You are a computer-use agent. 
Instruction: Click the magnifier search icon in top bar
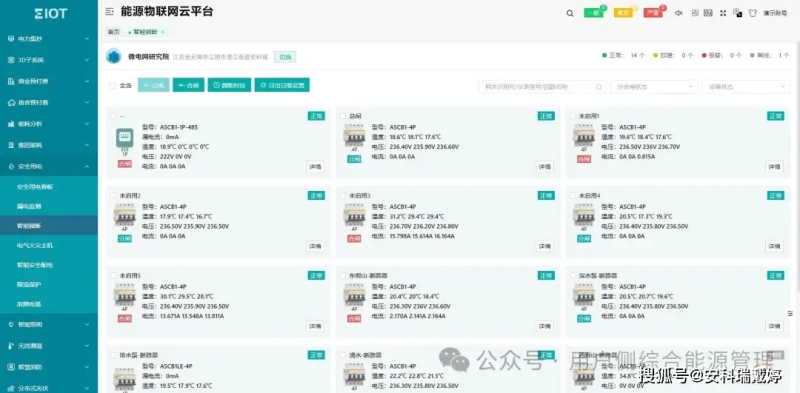click(x=570, y=13)
